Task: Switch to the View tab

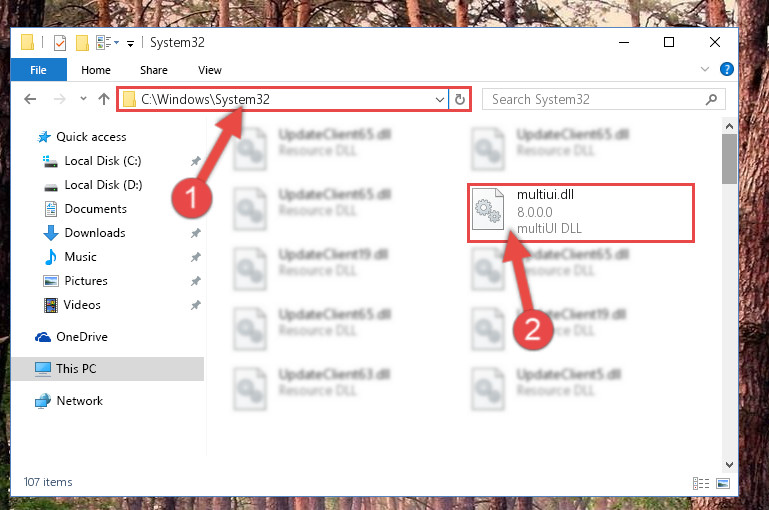Action: (210, 70)
